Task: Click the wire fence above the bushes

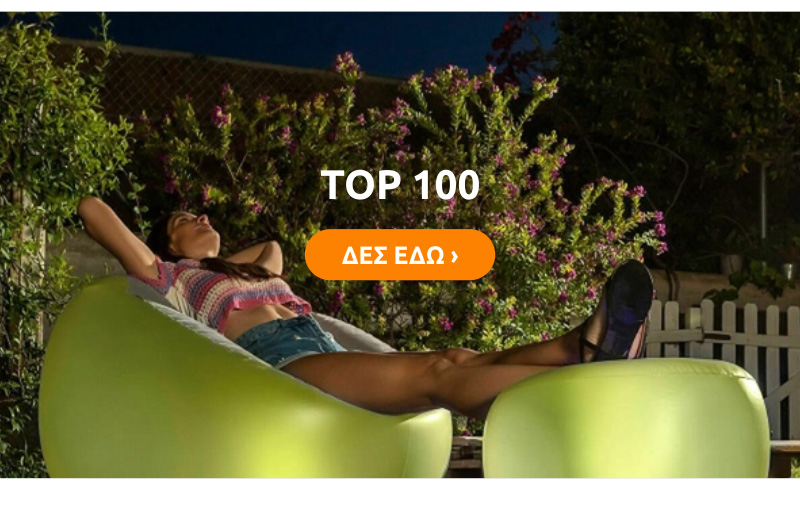Action: pos(230,82)
